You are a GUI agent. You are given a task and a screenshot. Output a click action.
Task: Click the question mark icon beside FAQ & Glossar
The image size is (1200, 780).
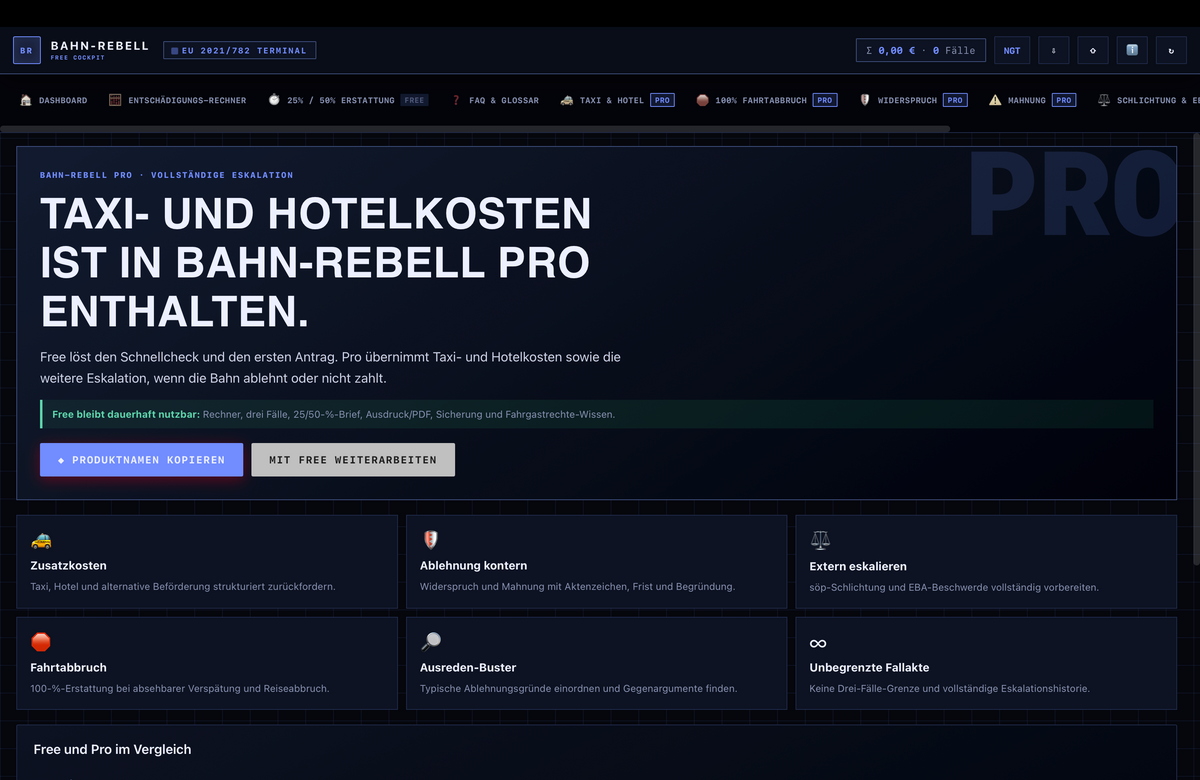click(456, 100)
